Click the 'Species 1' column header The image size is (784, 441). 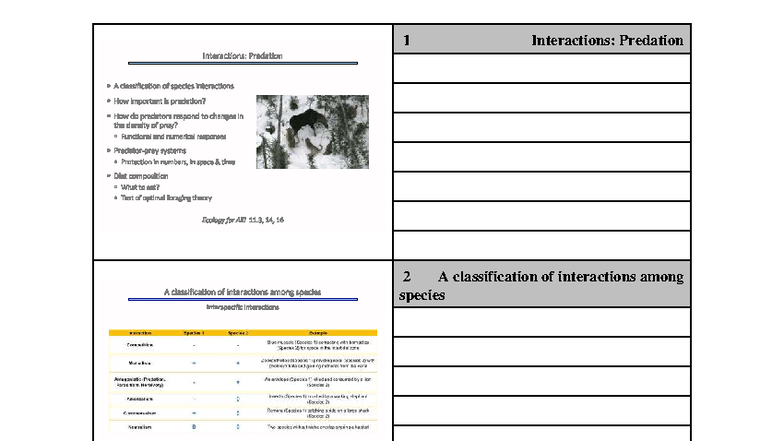[194, 333]
